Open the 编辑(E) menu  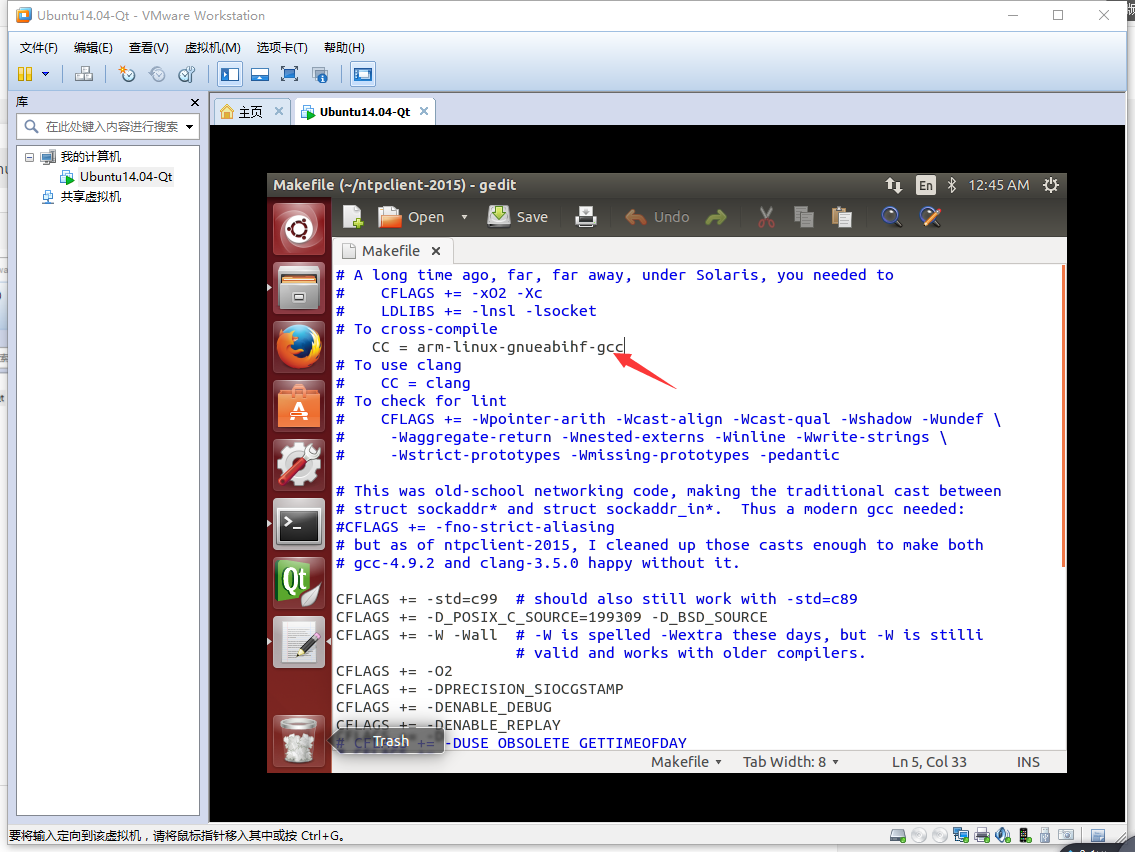[x=93, y=48]
